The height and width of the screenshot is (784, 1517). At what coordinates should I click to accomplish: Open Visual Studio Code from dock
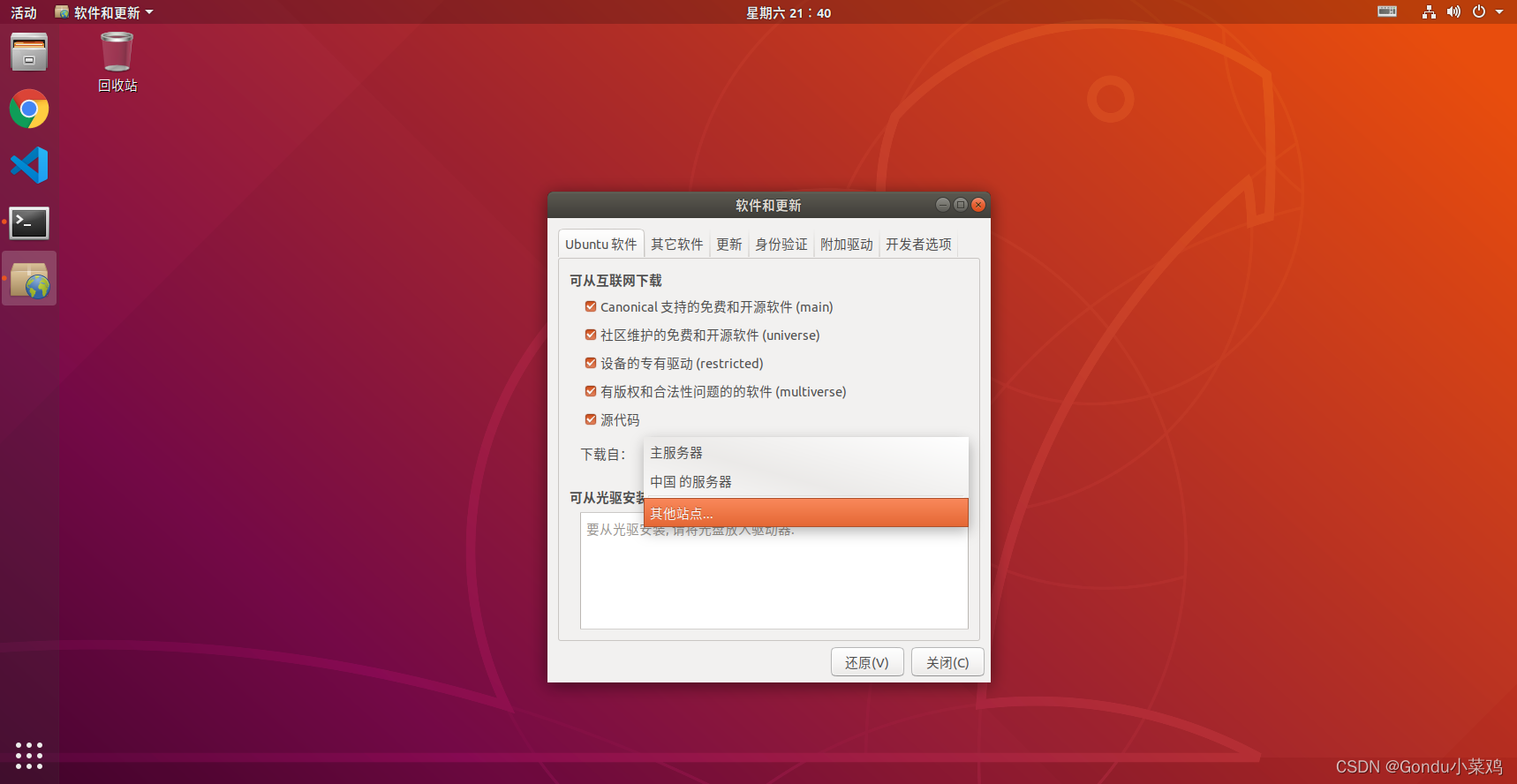pos(29,165)
